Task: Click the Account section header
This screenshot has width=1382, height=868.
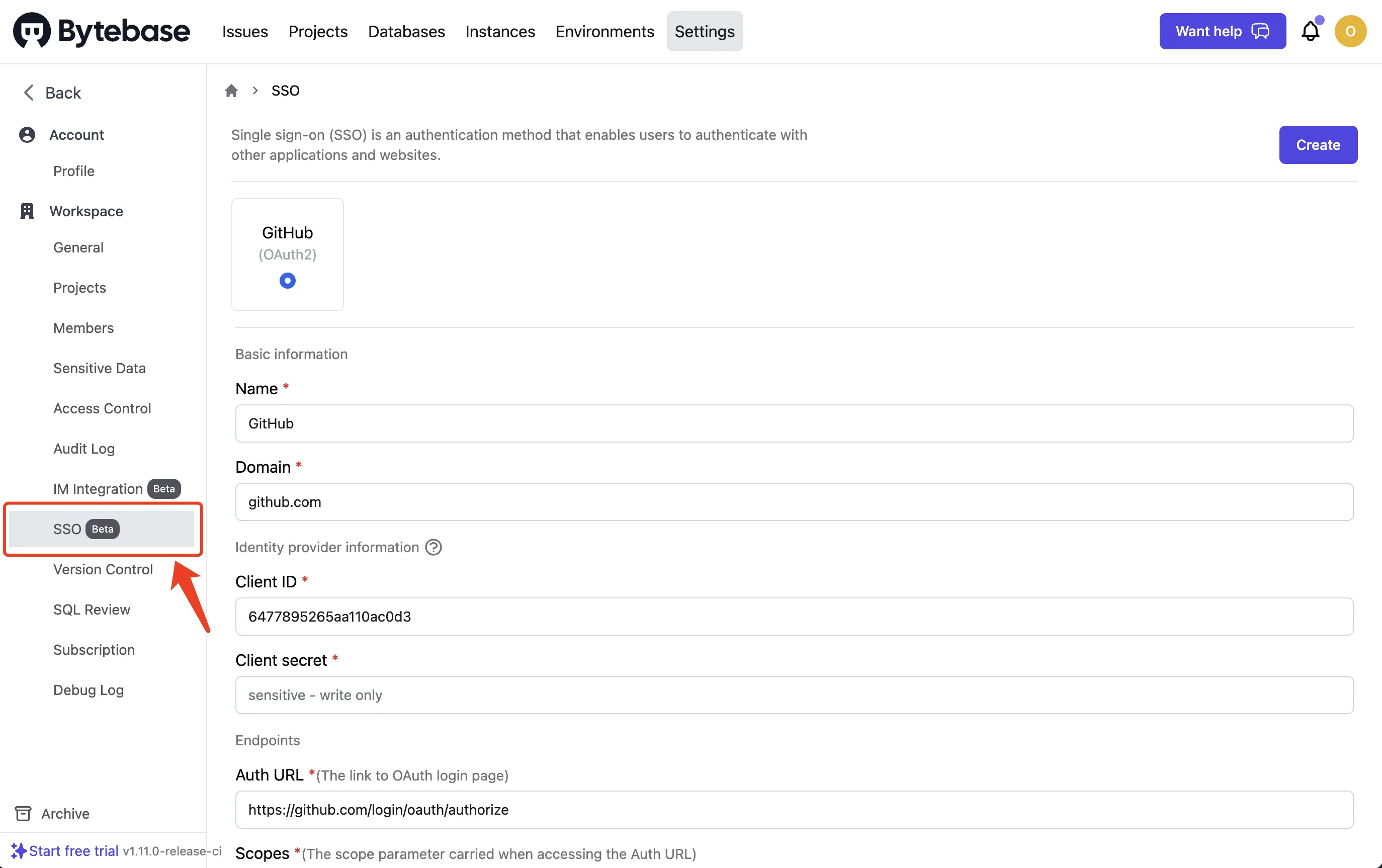Action: 76,135
